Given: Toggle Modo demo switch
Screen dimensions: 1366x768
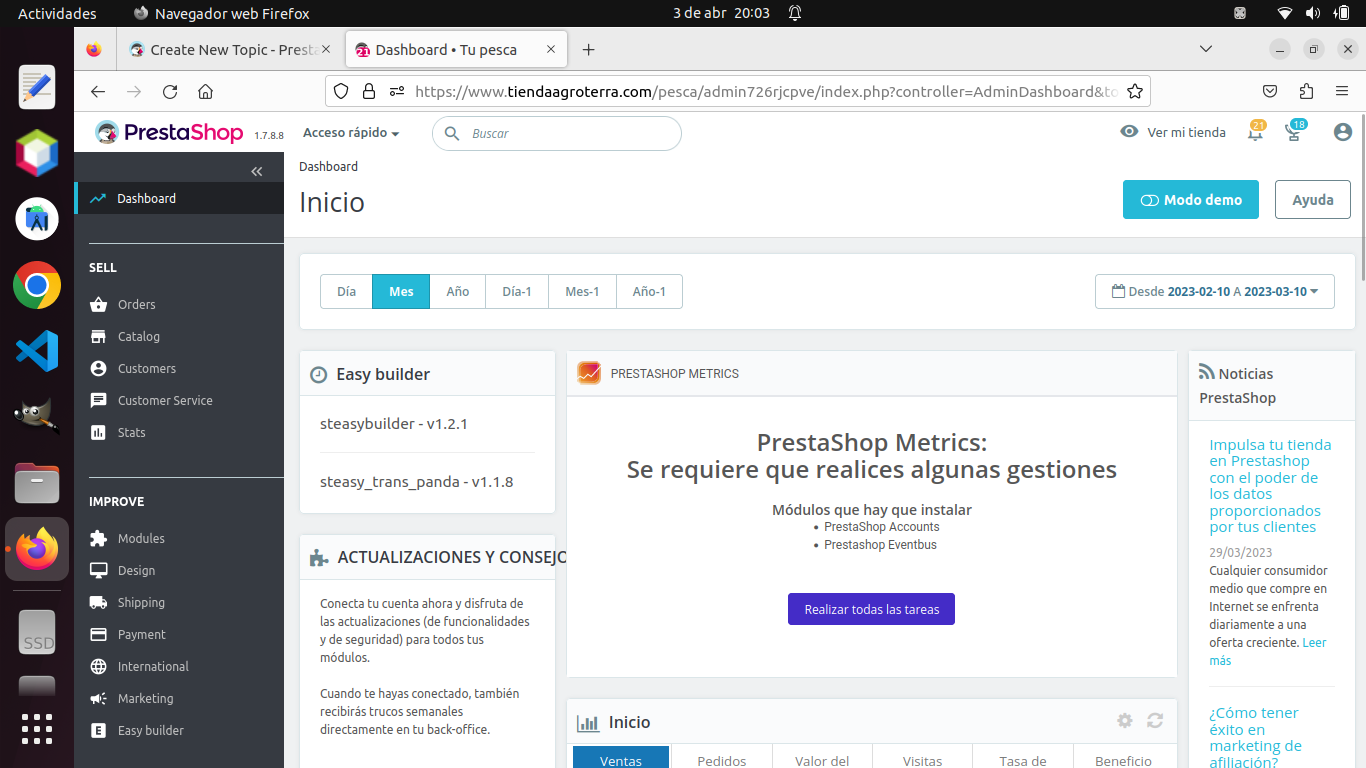Looking at the screenshot, I should click(1191, 200).
